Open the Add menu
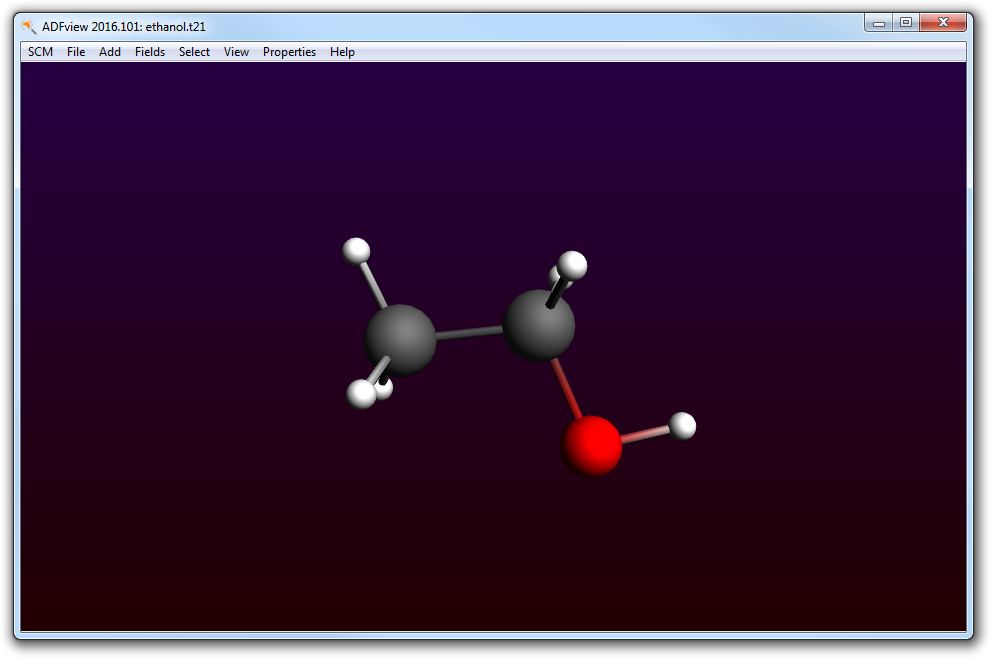This screenshot has width=992, height=659. (x=109, y=52)
